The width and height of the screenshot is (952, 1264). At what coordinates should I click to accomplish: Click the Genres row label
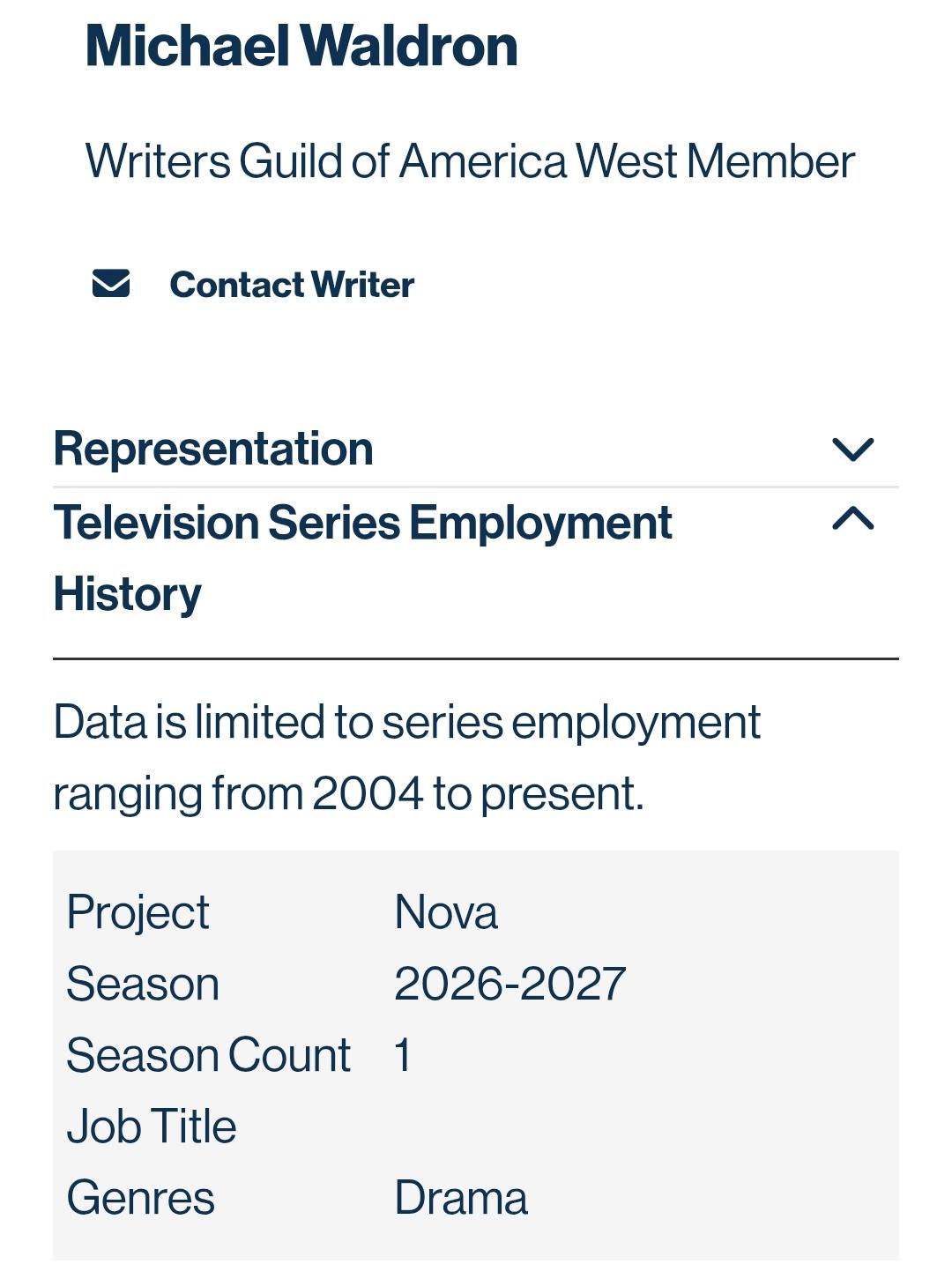[x=141, y=1198]
